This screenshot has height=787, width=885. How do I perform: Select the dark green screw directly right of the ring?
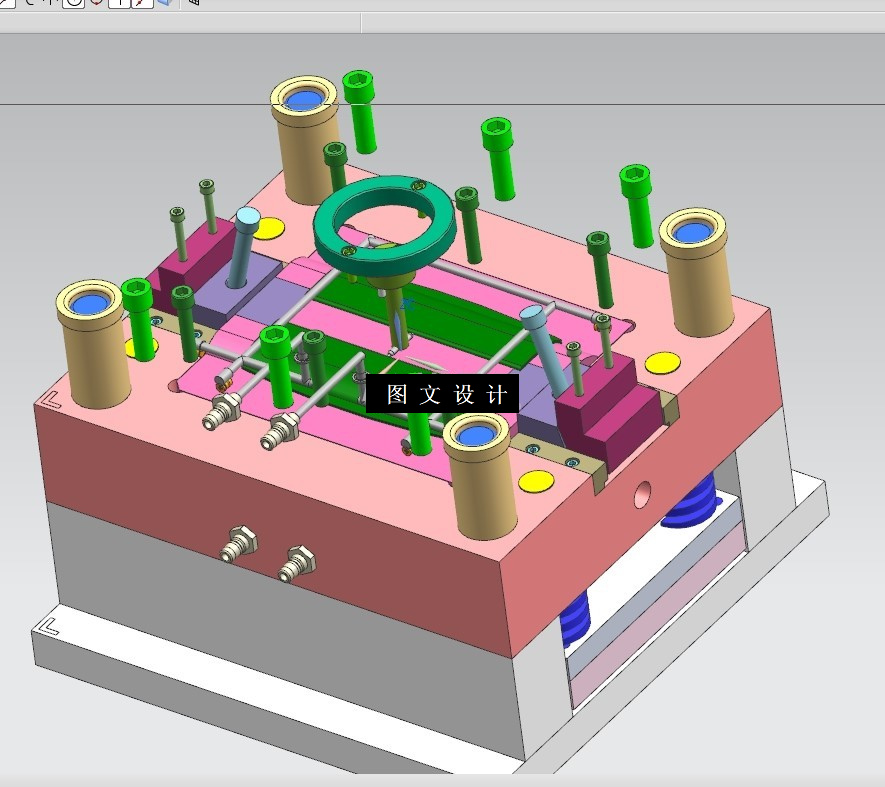point(469,225)
